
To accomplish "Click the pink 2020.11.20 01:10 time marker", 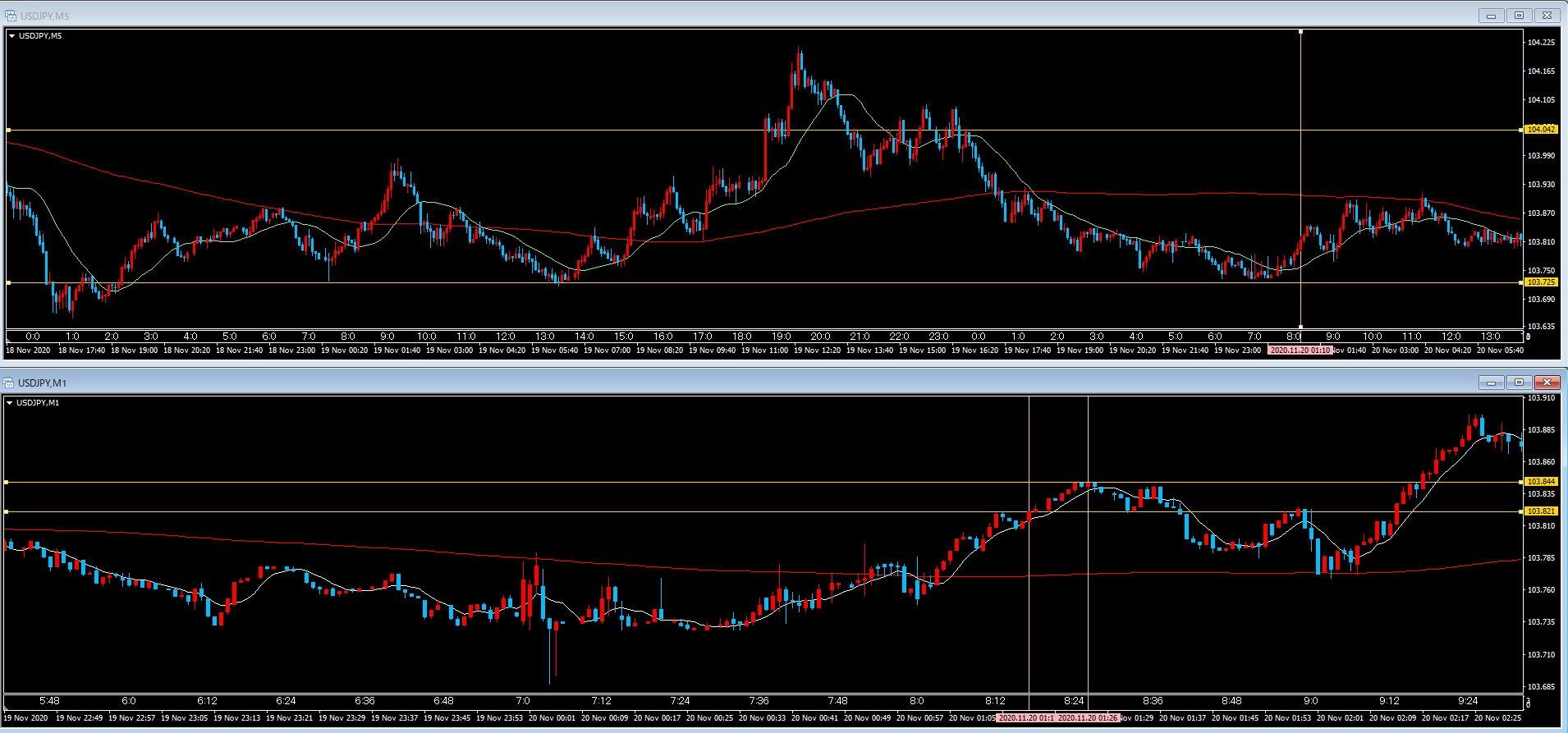I will (x=1300, y=350).
